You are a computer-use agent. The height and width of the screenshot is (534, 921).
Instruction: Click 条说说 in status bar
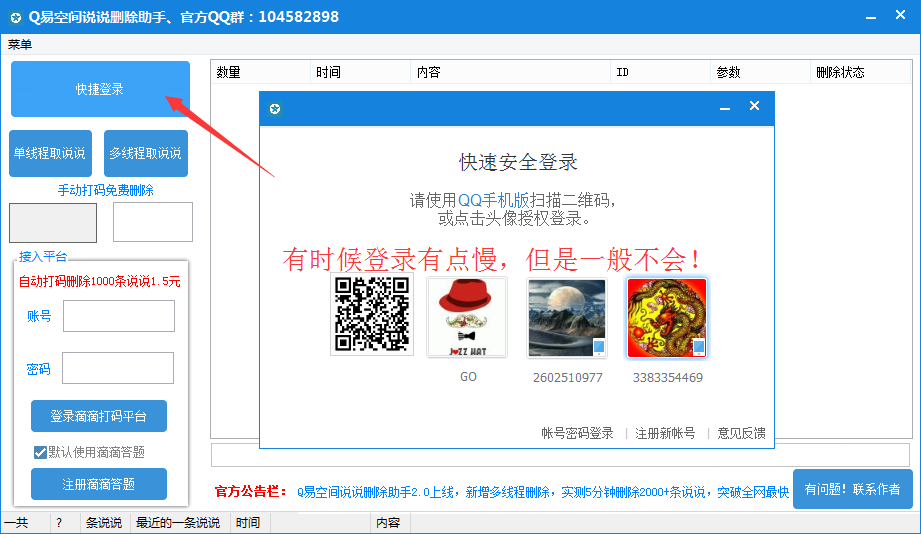104,523
